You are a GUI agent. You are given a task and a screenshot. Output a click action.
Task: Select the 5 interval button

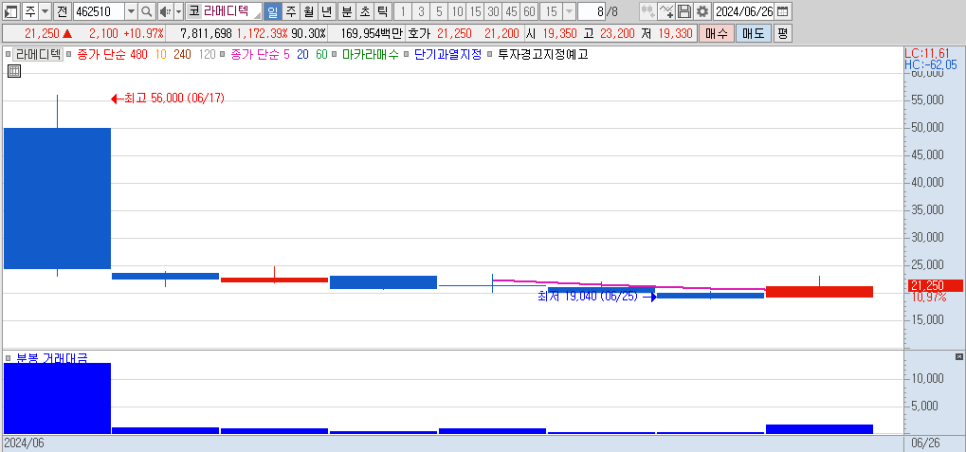439,12
